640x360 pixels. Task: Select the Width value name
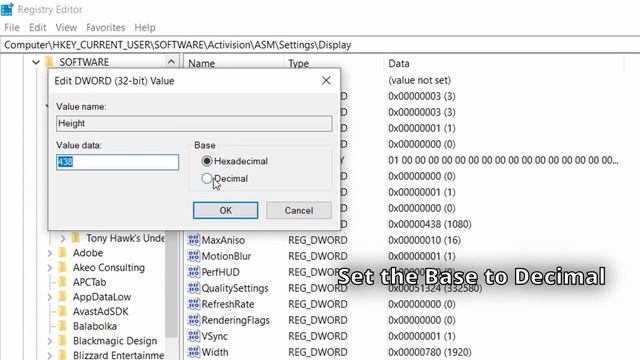pyautogui.click(x=215, y=352)
